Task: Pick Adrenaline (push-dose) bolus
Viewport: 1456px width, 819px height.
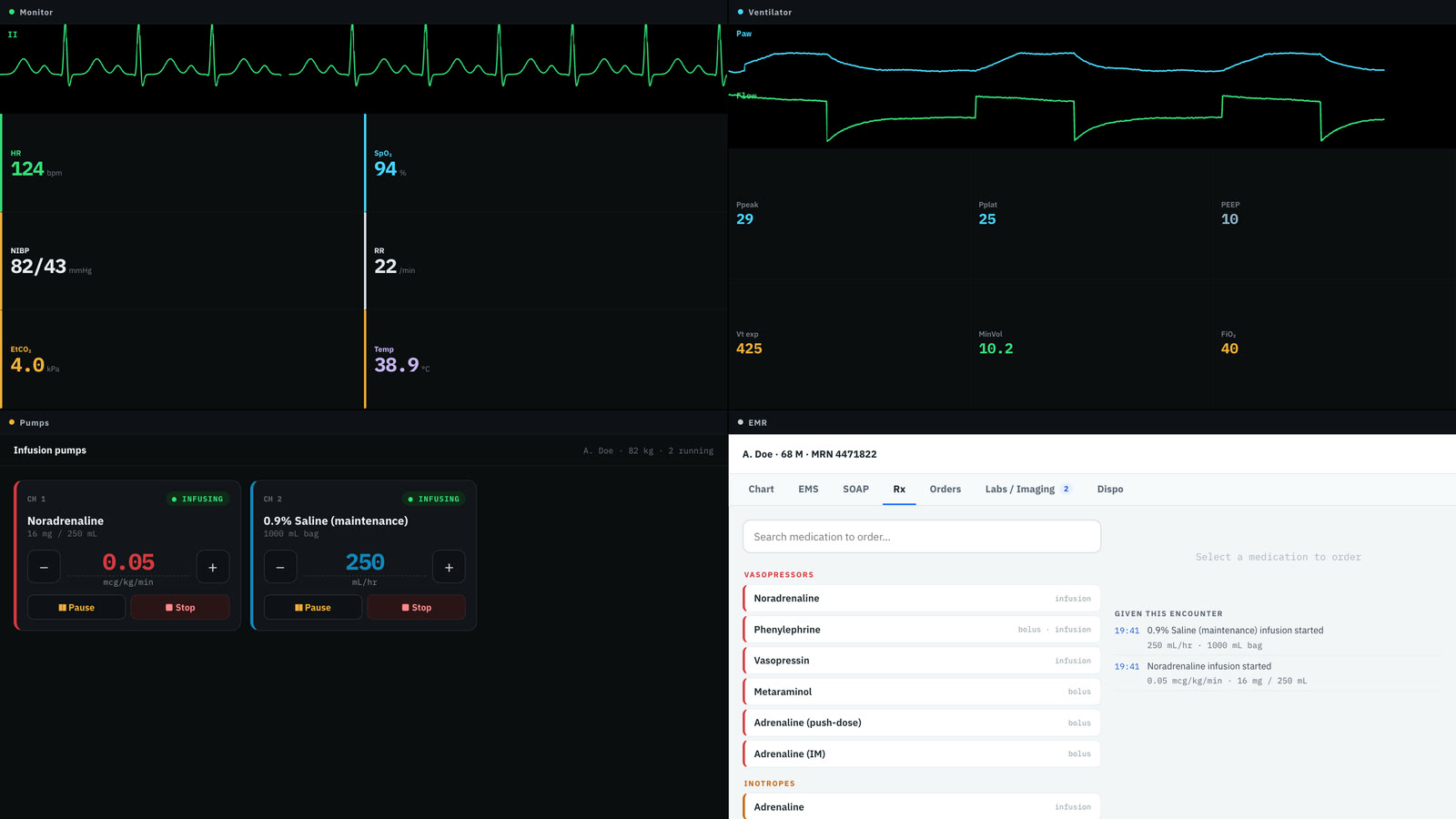Action: pos(922,723)
